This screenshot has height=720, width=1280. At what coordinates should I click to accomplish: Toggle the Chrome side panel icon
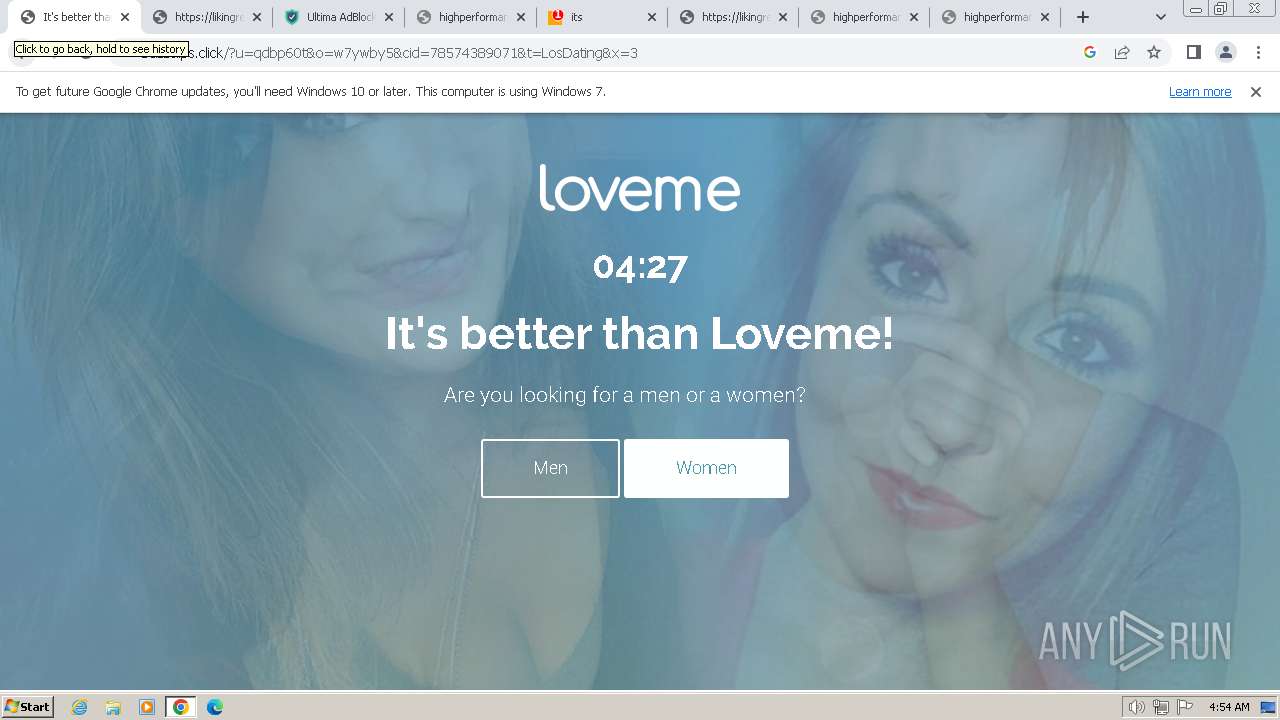pos(1193,52)
